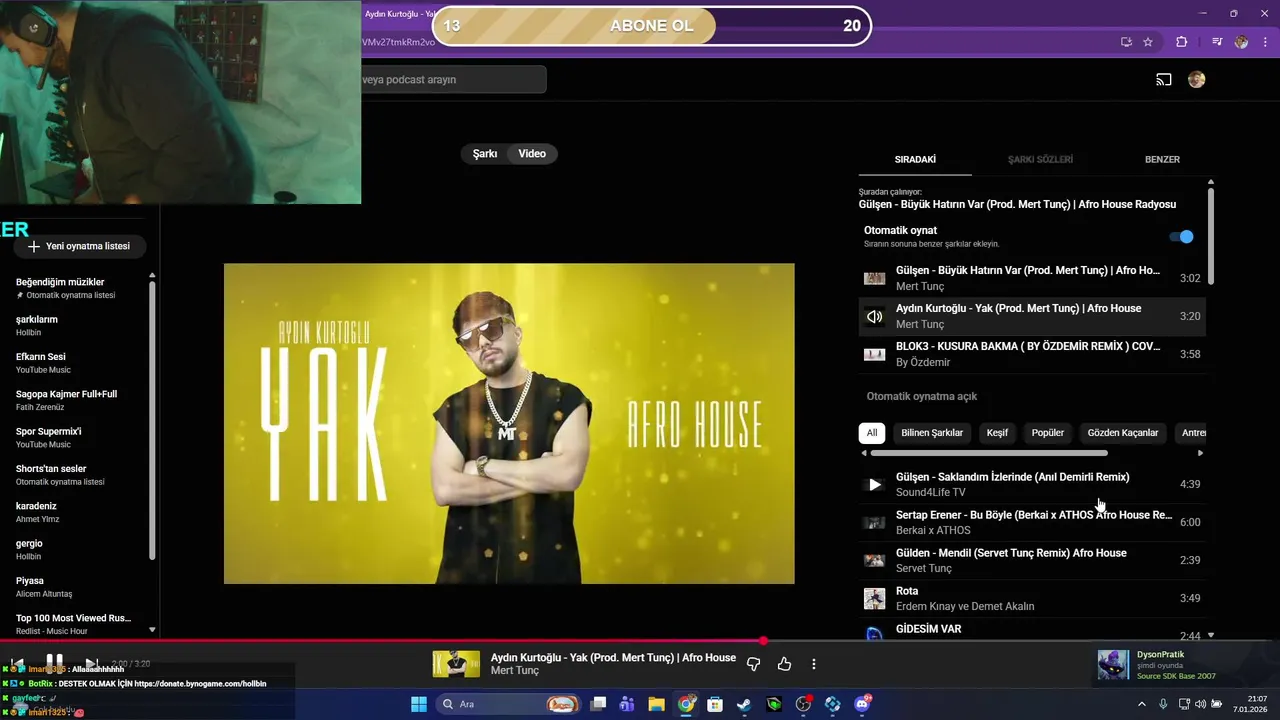The height and width of the screenshot is (720, 1280).
Task: Open the taskbar volume icon
Action: 1200,704
